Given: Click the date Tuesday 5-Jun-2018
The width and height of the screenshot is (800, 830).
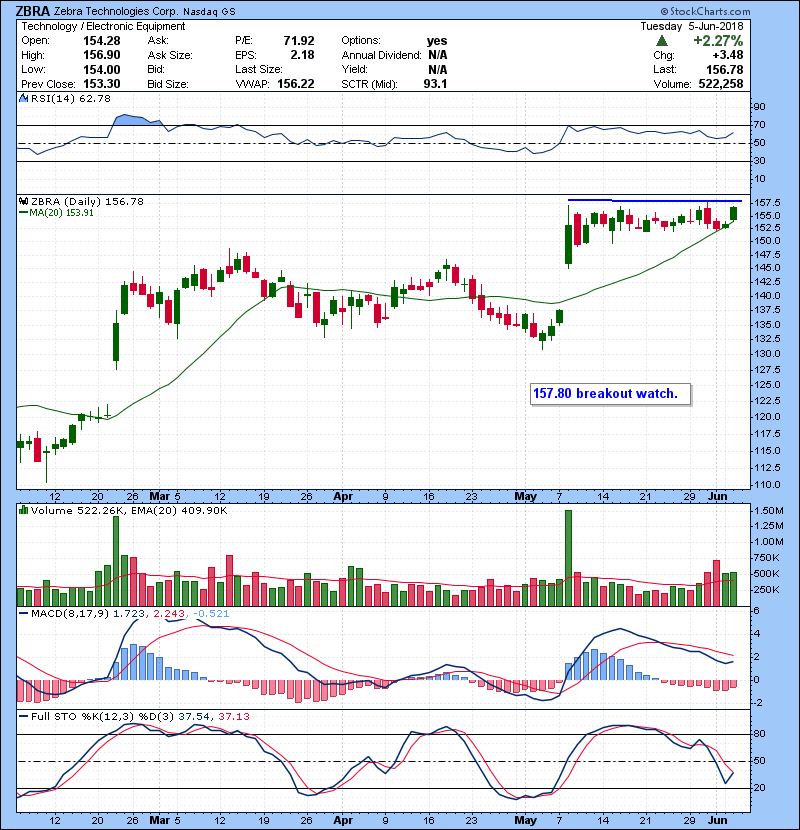Looking at the screenshot, I should (x=691, y=26).
